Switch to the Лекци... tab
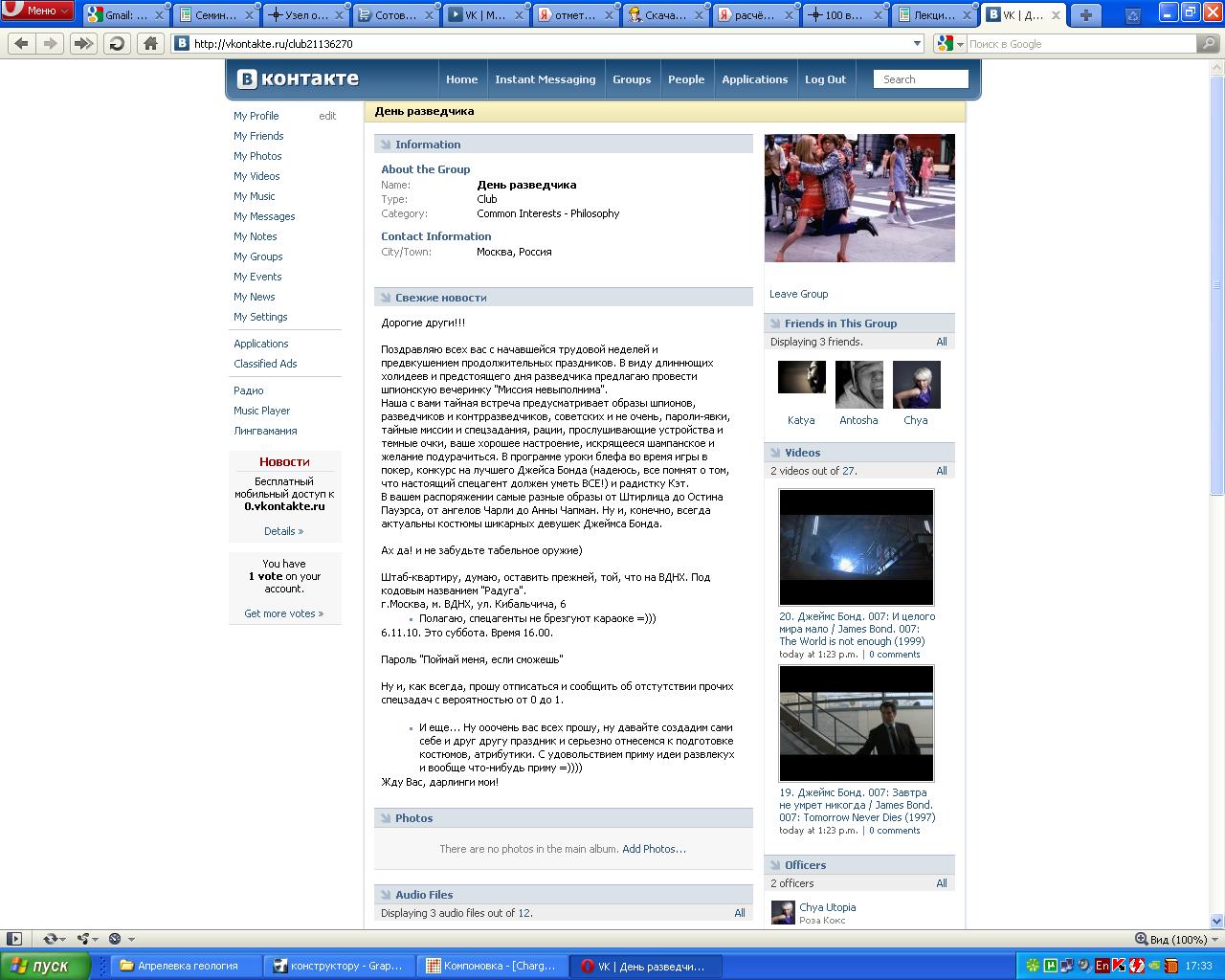Screen dimensions: 1225x980 935,15
